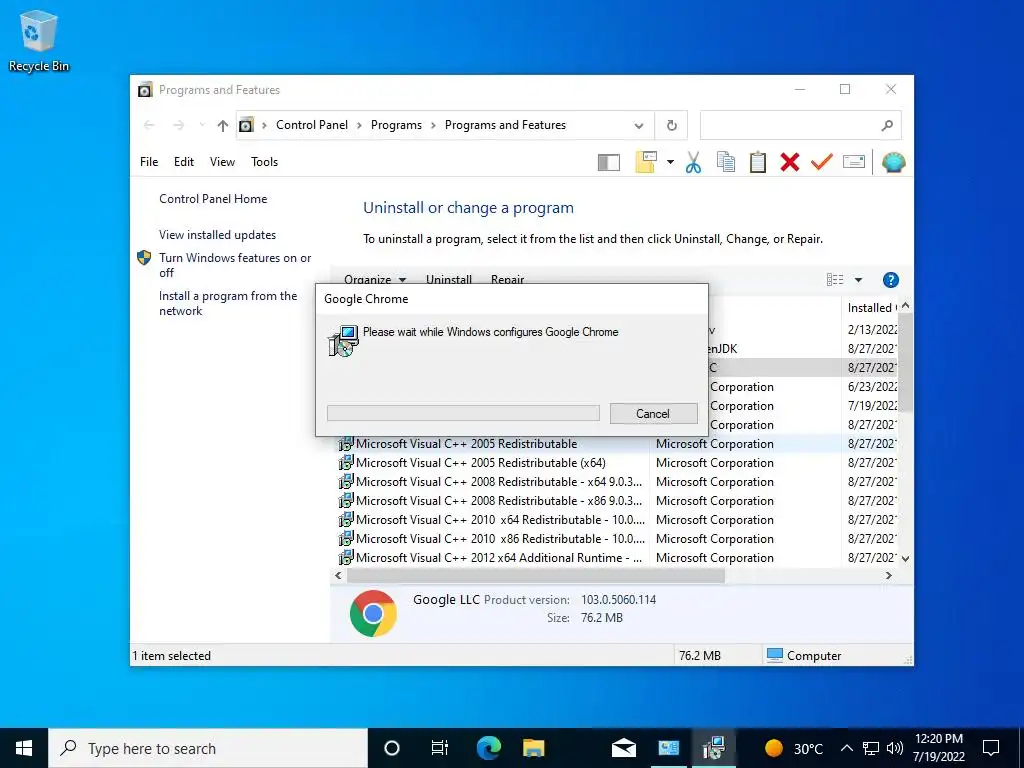Click the Paste clipboard icon
The width and height of the screenshot is (1024, 768).
coord(758,162)
